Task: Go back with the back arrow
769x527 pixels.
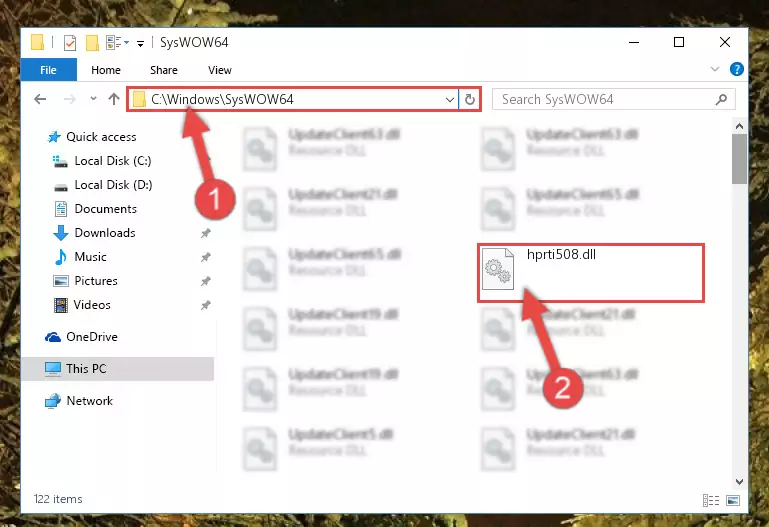Action: pos(40,100)
